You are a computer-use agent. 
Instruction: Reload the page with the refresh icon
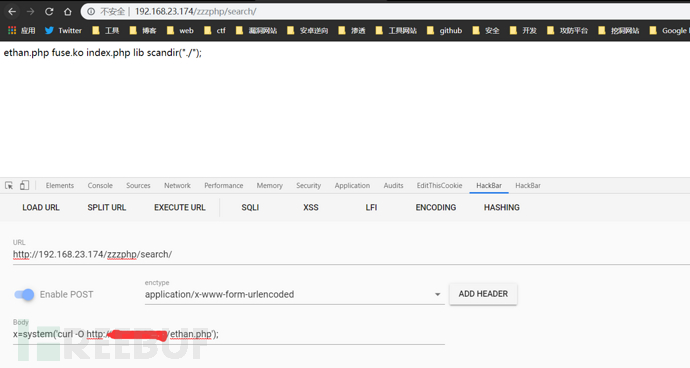[x=49, y=11]
